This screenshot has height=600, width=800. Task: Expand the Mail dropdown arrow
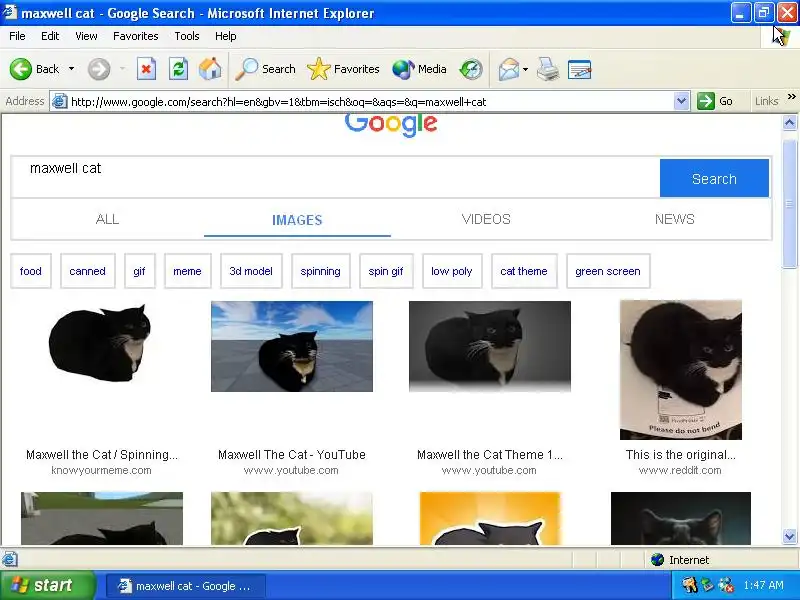526,69
